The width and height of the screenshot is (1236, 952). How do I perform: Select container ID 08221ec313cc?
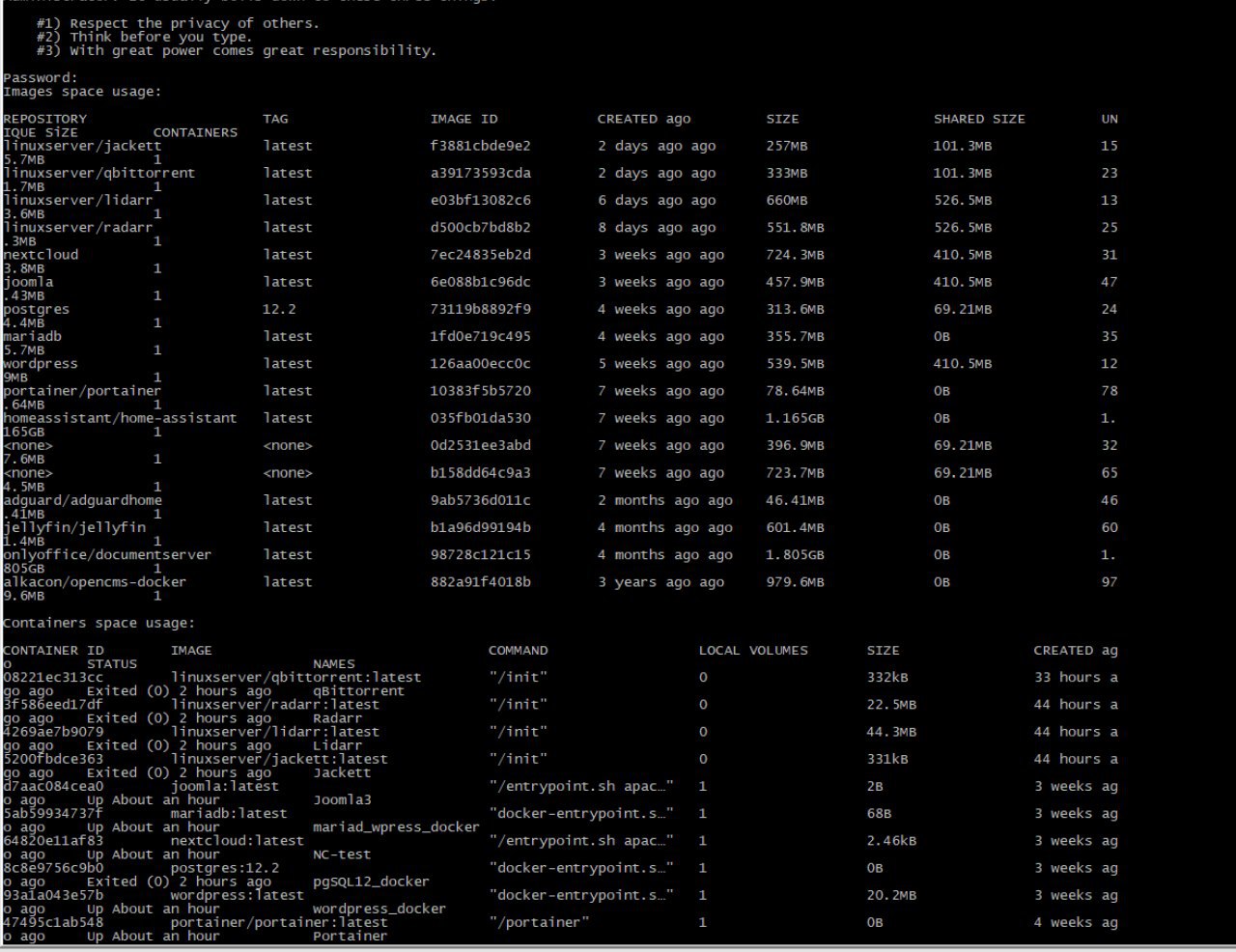point(53,678)
